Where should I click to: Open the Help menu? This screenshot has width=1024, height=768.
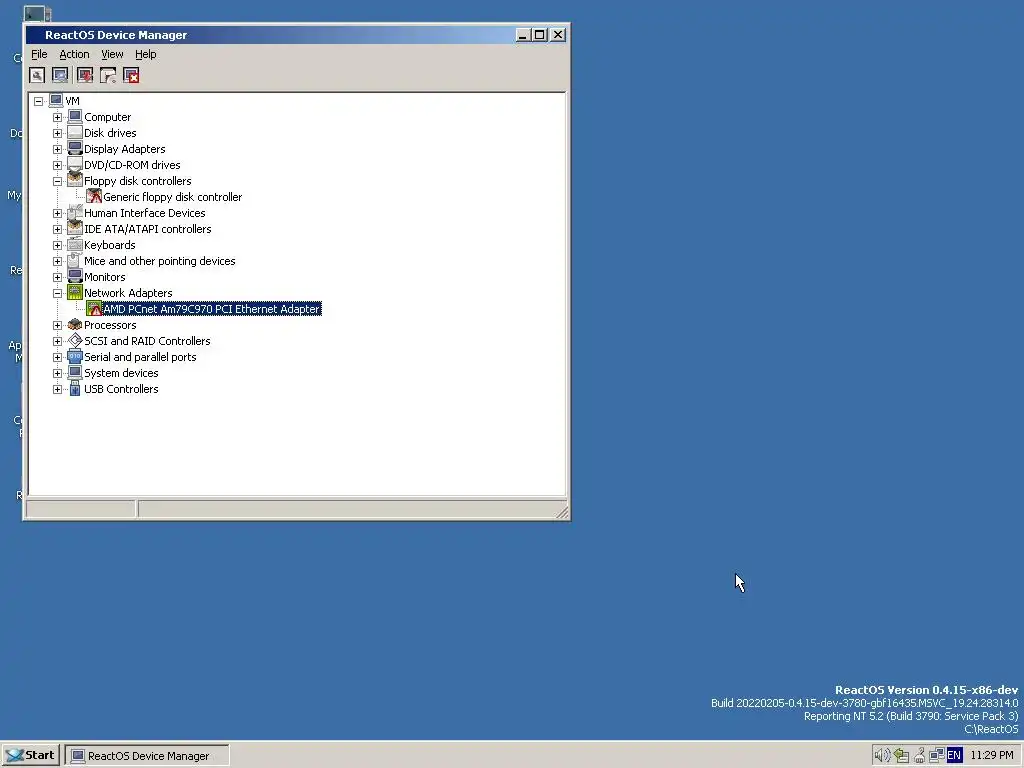(146, 54)
